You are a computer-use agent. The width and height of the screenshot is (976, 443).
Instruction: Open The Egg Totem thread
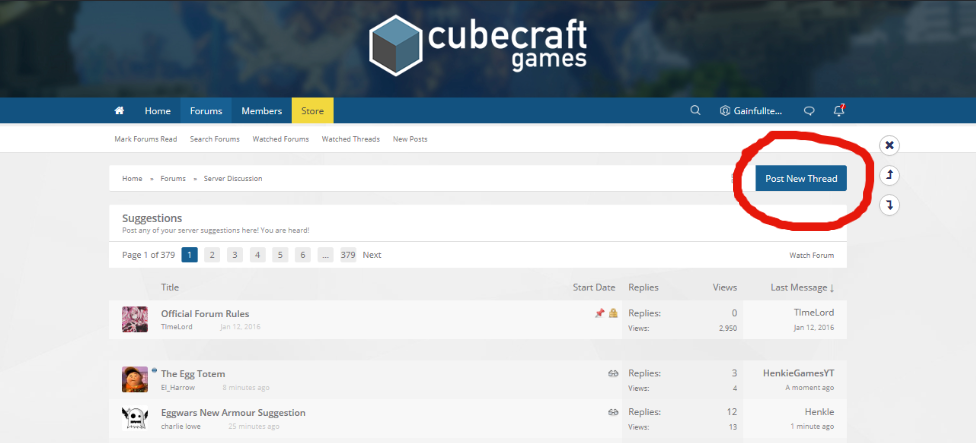pyautogui.click(x=193, y=374)
